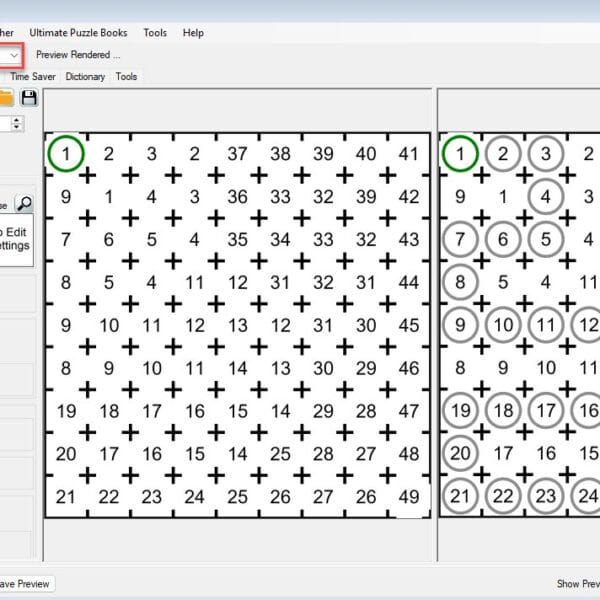Click the Edit Settings button

(15, 239)
